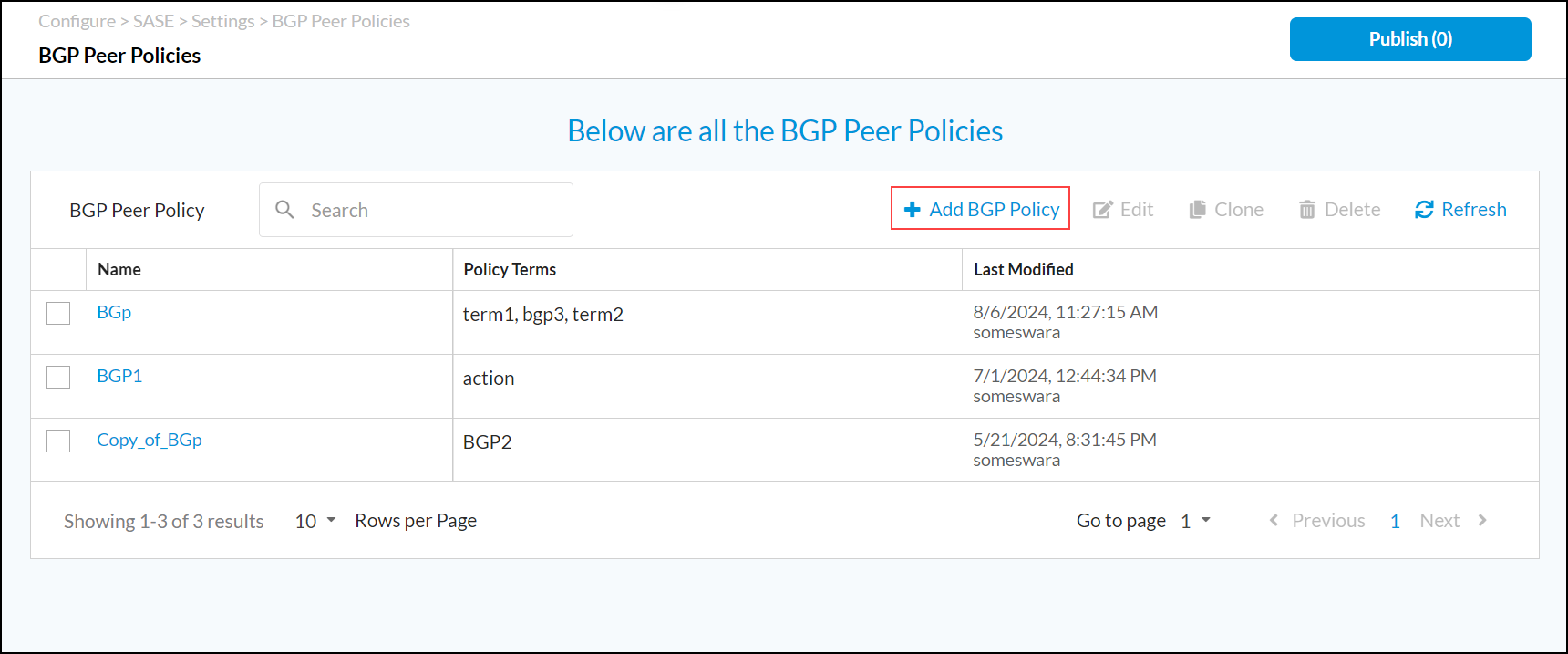Navigate to Settings in the breadcrumb
The image size is (1568, 654).
click(x=222, y=21)
